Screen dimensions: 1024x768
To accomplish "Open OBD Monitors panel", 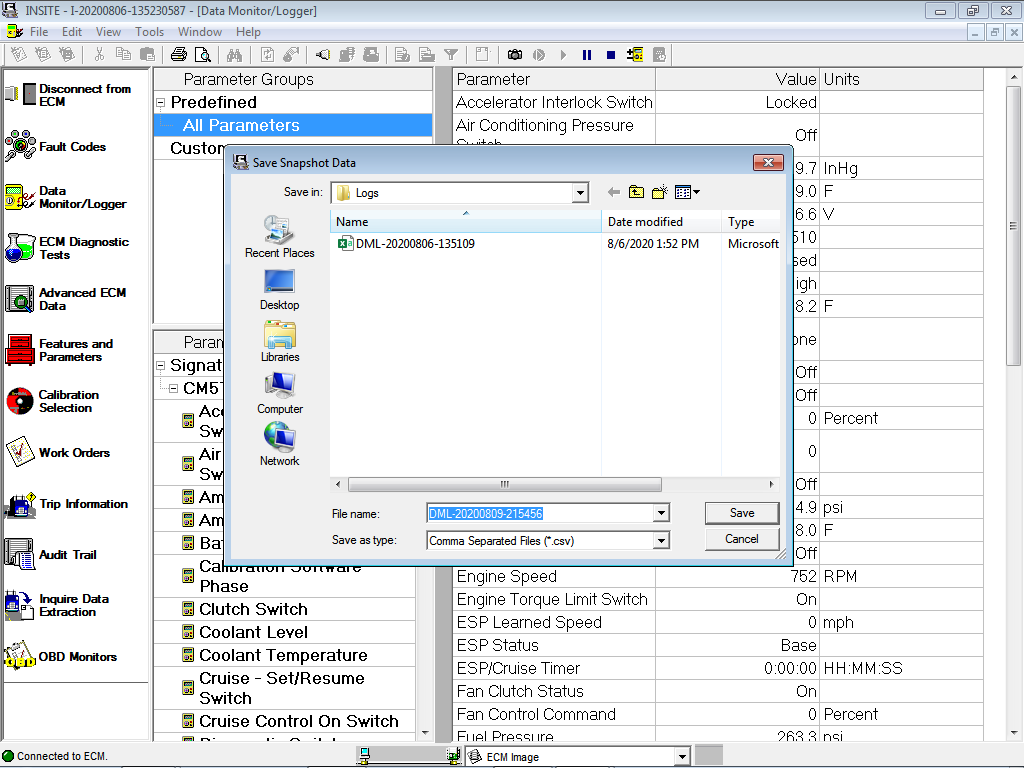I will 26,657.
